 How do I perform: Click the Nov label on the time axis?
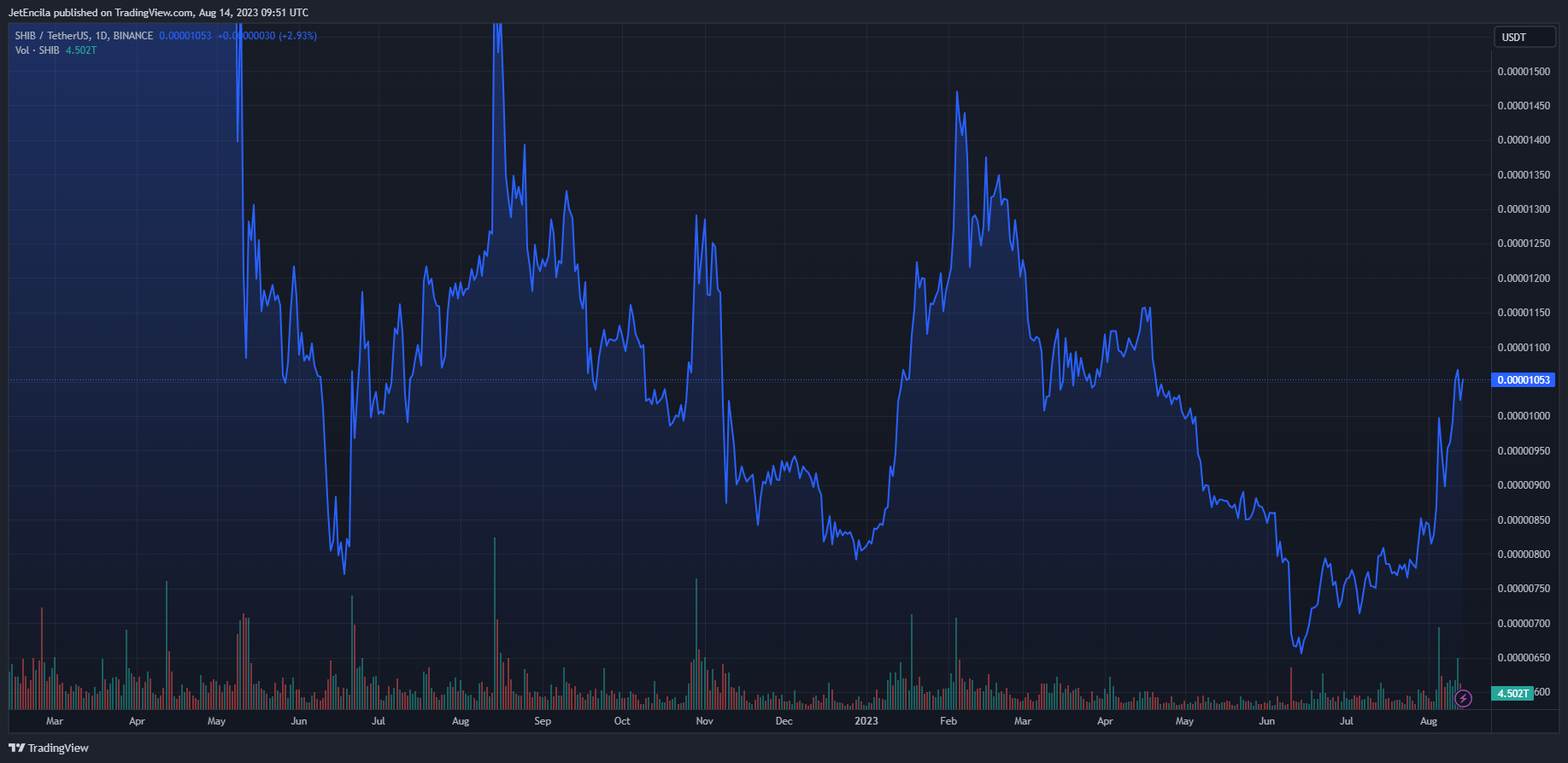click(x=704, y=721)
